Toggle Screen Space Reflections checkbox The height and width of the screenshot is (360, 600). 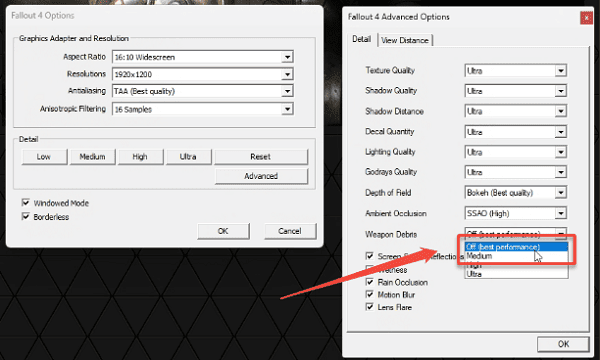click(370, 256)
